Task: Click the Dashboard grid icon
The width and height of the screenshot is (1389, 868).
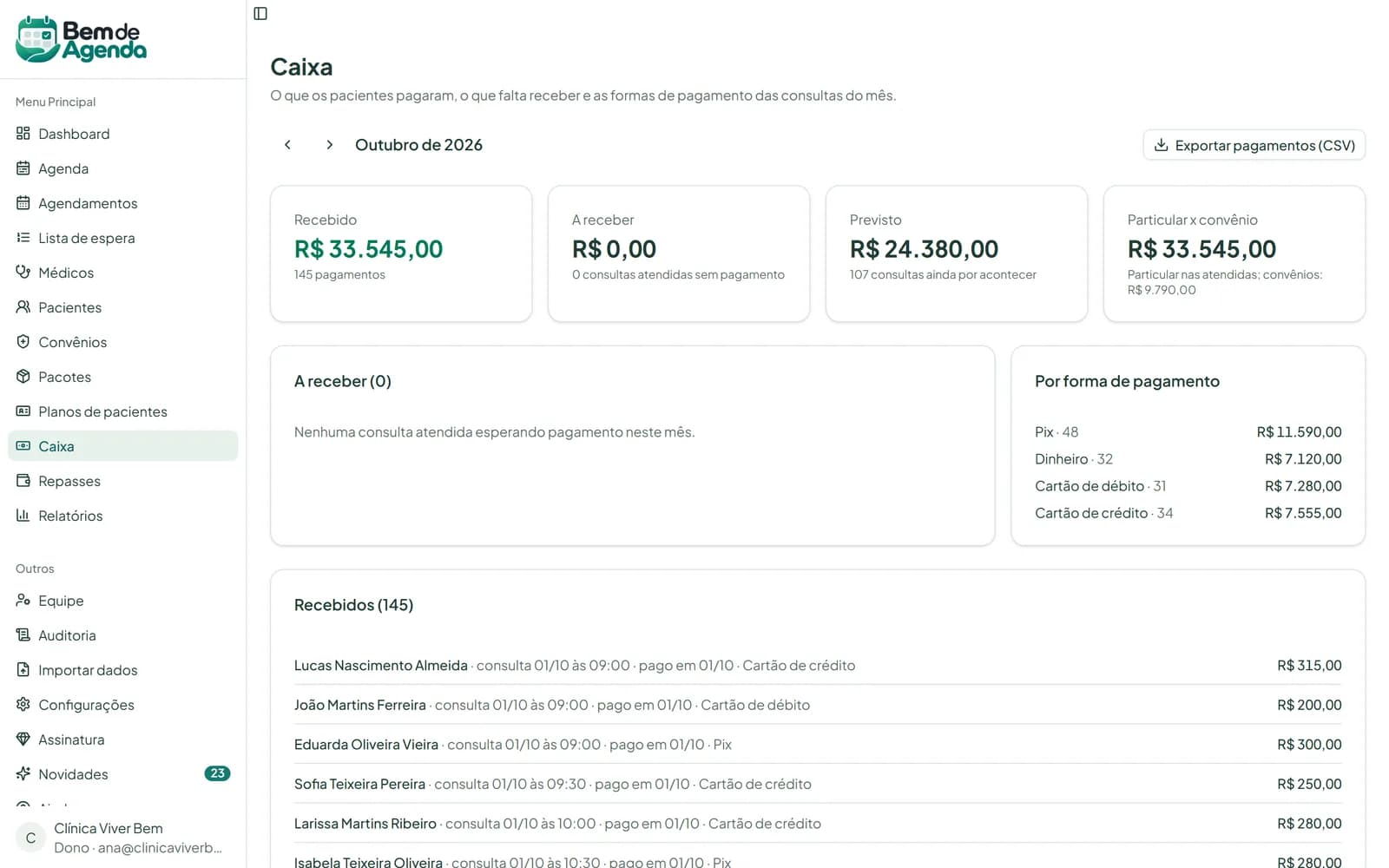Action: 23,134
